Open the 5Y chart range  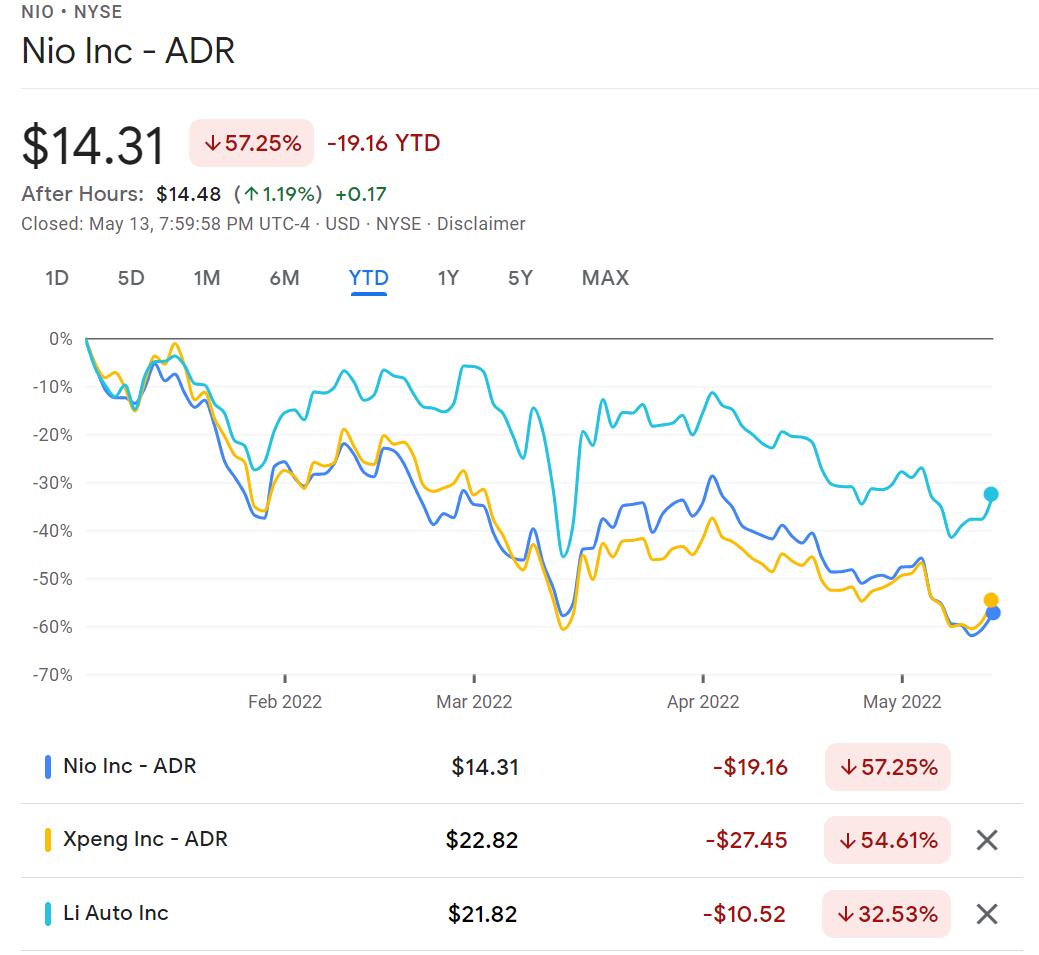[520, 278]
